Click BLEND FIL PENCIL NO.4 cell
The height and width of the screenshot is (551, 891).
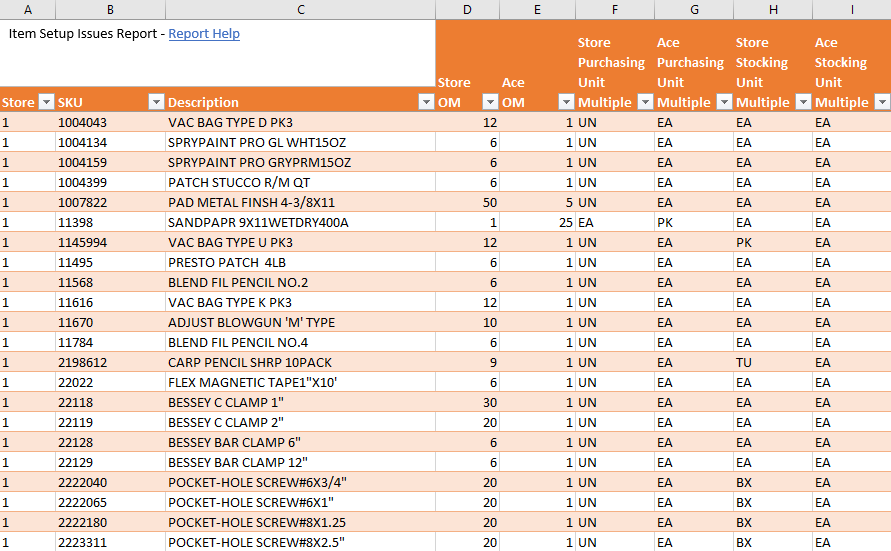[x=301, y=342]
